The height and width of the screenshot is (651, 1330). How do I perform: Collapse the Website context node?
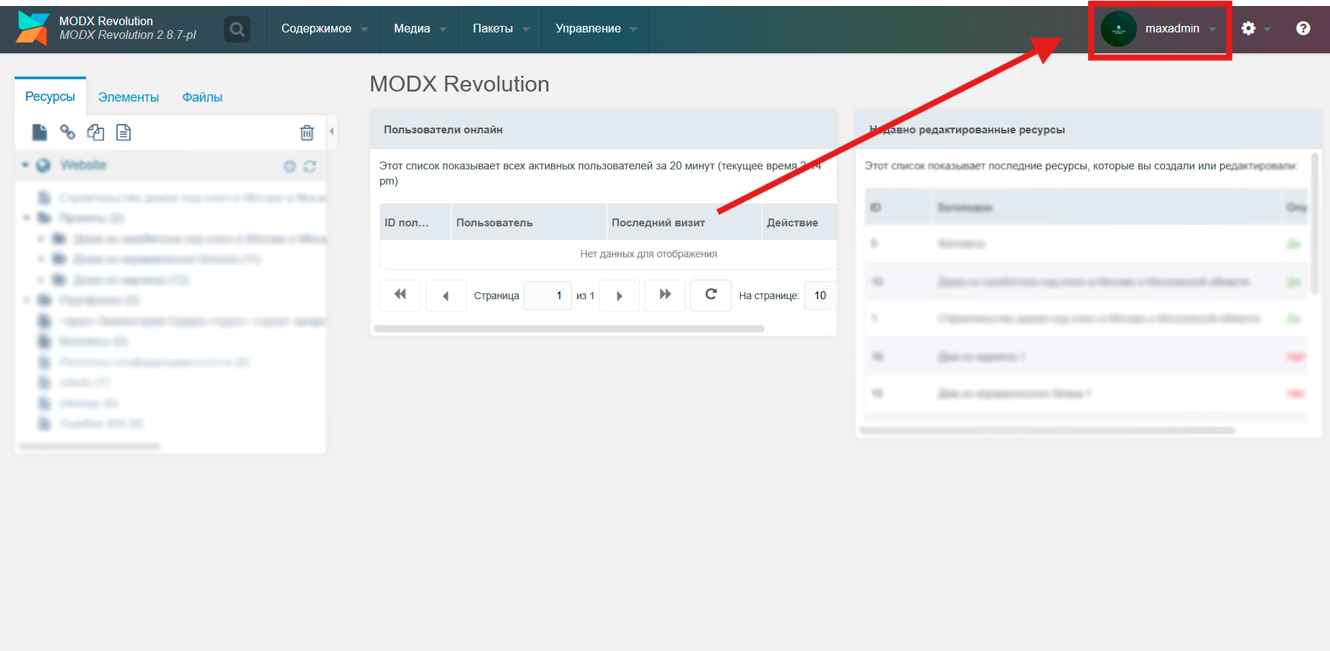tap(25, 165)
